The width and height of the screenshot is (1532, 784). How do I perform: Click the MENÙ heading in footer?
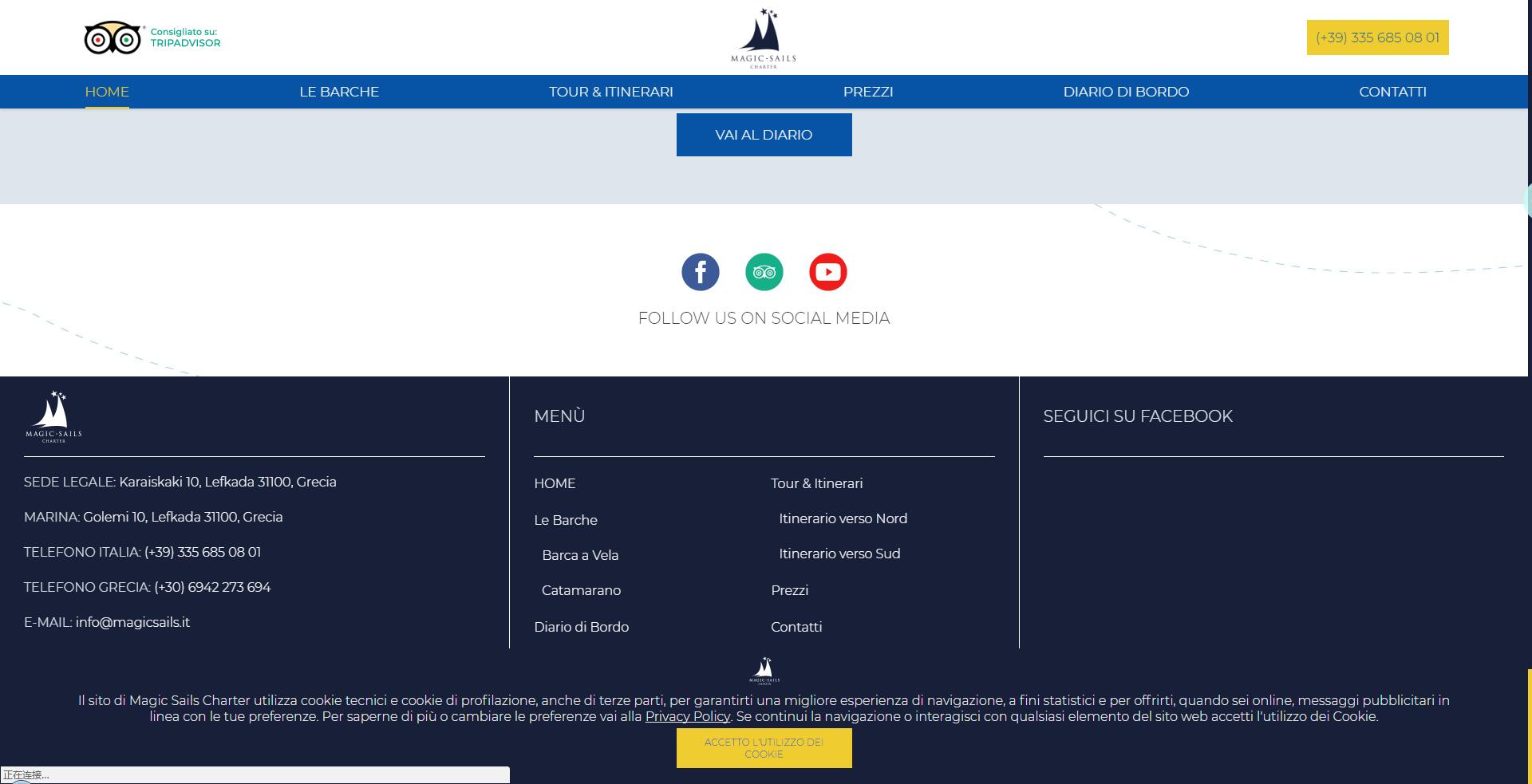559,416
